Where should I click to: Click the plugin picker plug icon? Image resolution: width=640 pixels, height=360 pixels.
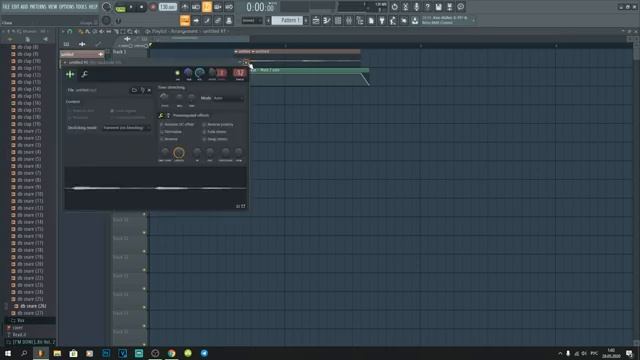click(382, 20)
